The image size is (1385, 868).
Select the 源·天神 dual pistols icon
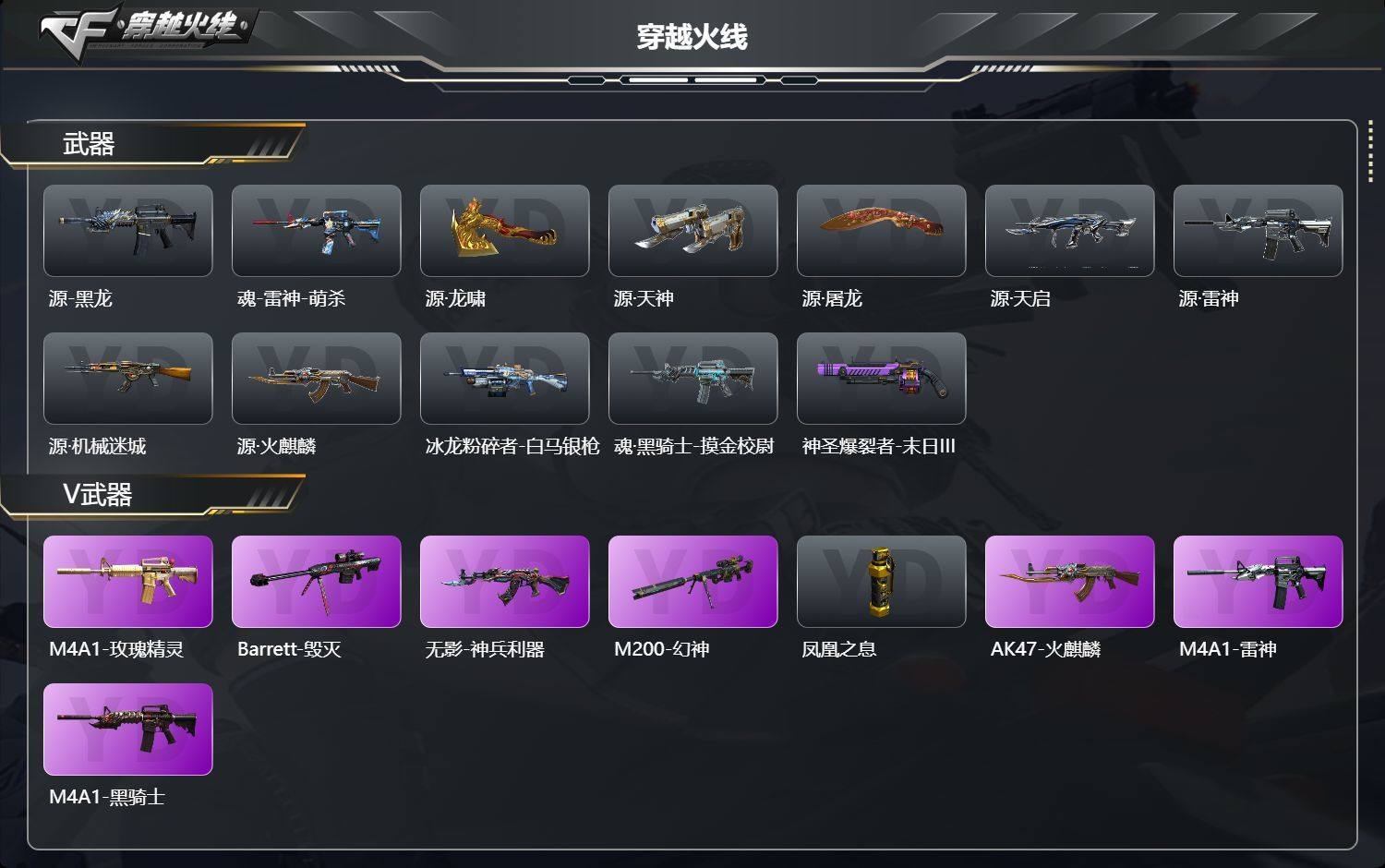coord(693,231)
